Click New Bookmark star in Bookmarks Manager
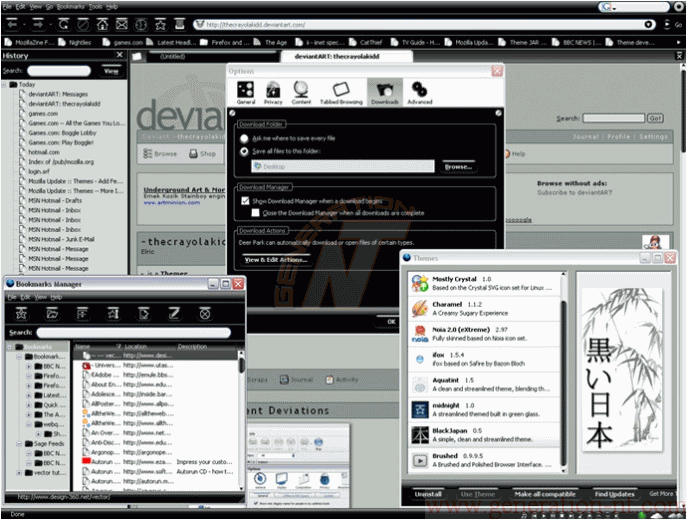The image size is (687, 520). click(21, 314)
